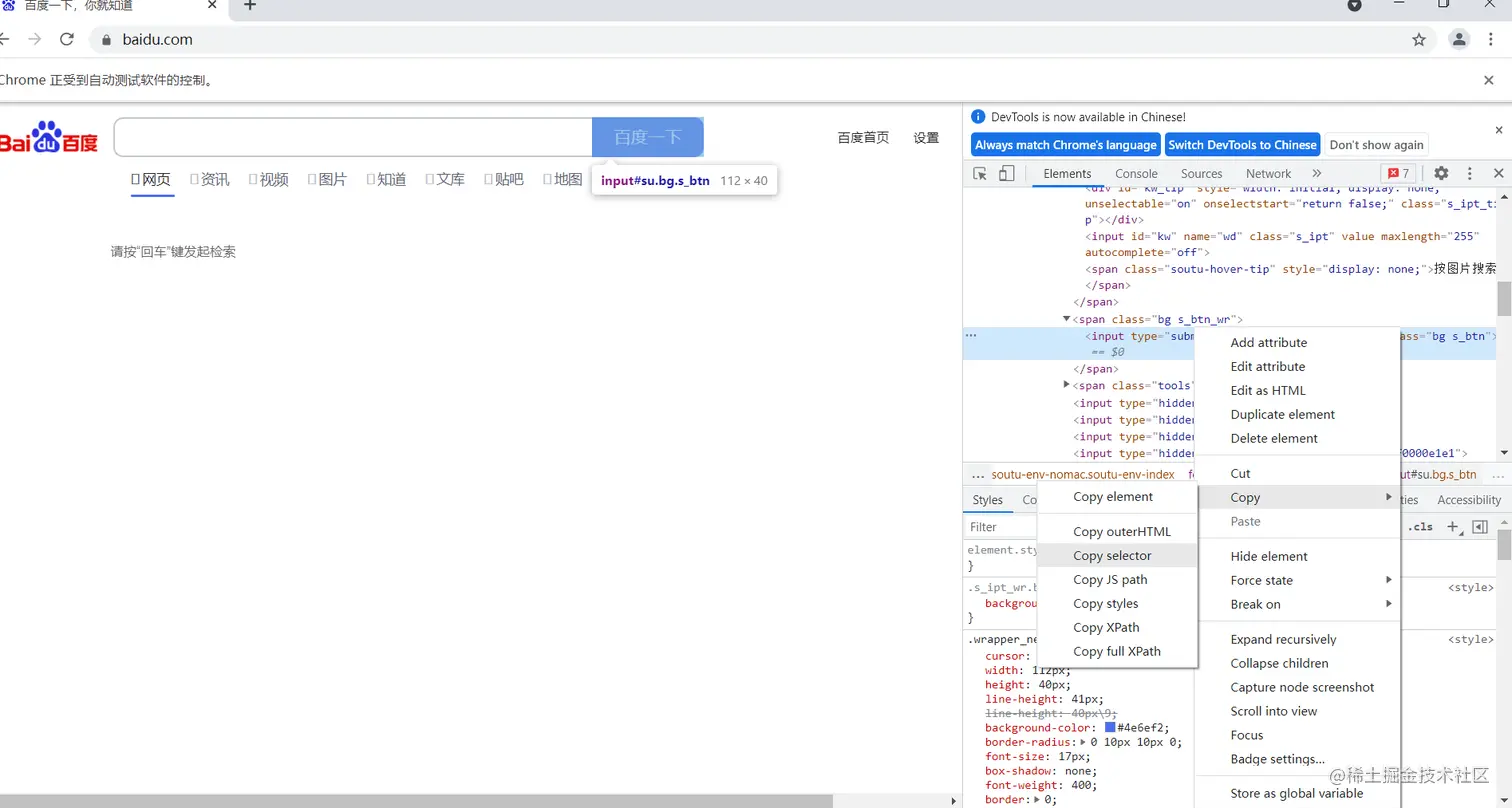The width and height of the screenshot is (1512, 808).
Task: Click the #4e6ef2 background-color swatch
Action: point(1110,727)
